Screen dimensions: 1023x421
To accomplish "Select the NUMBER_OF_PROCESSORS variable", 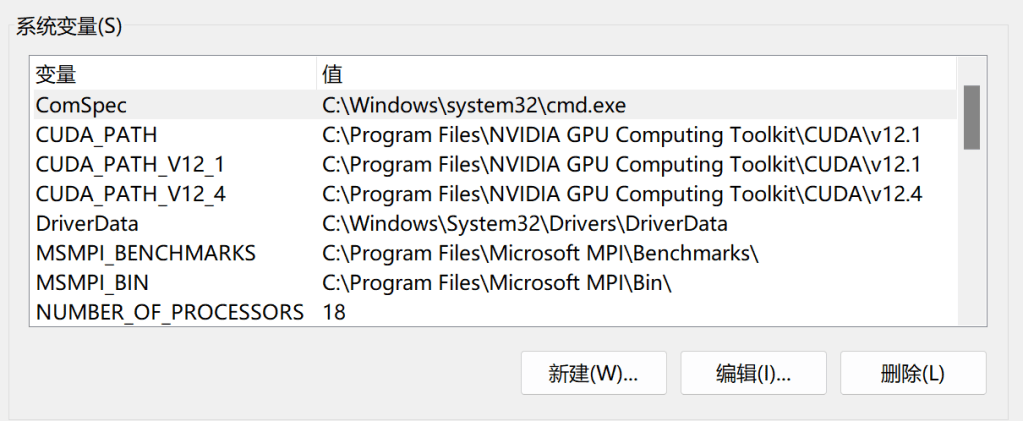I will point(169,313).
